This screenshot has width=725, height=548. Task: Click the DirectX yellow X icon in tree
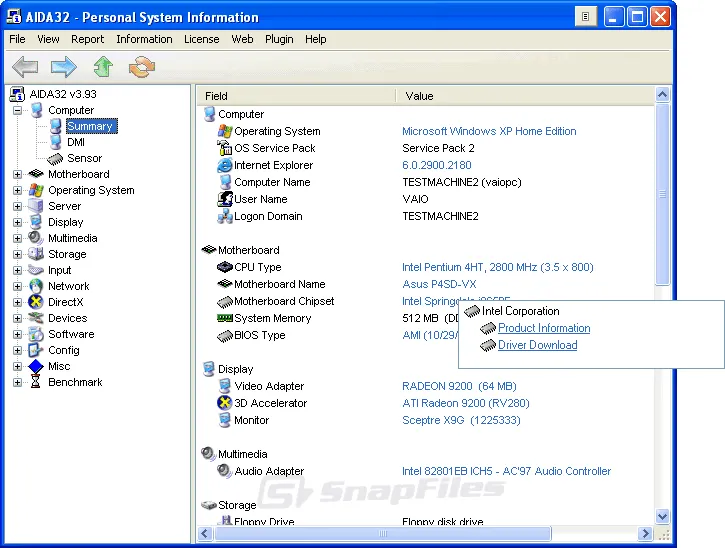[x=36, y=302]
